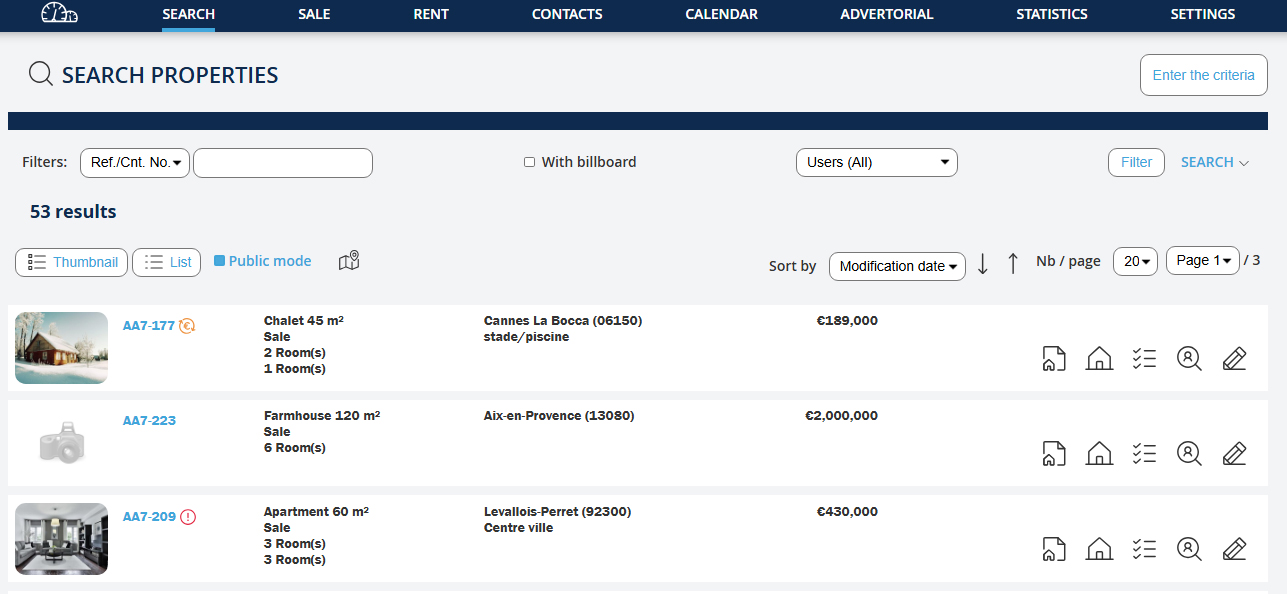The height and width of the screenshot is (594, 1287).
Task: Expand the Modification date sort dropdown
Action: (x=897, y=266)
